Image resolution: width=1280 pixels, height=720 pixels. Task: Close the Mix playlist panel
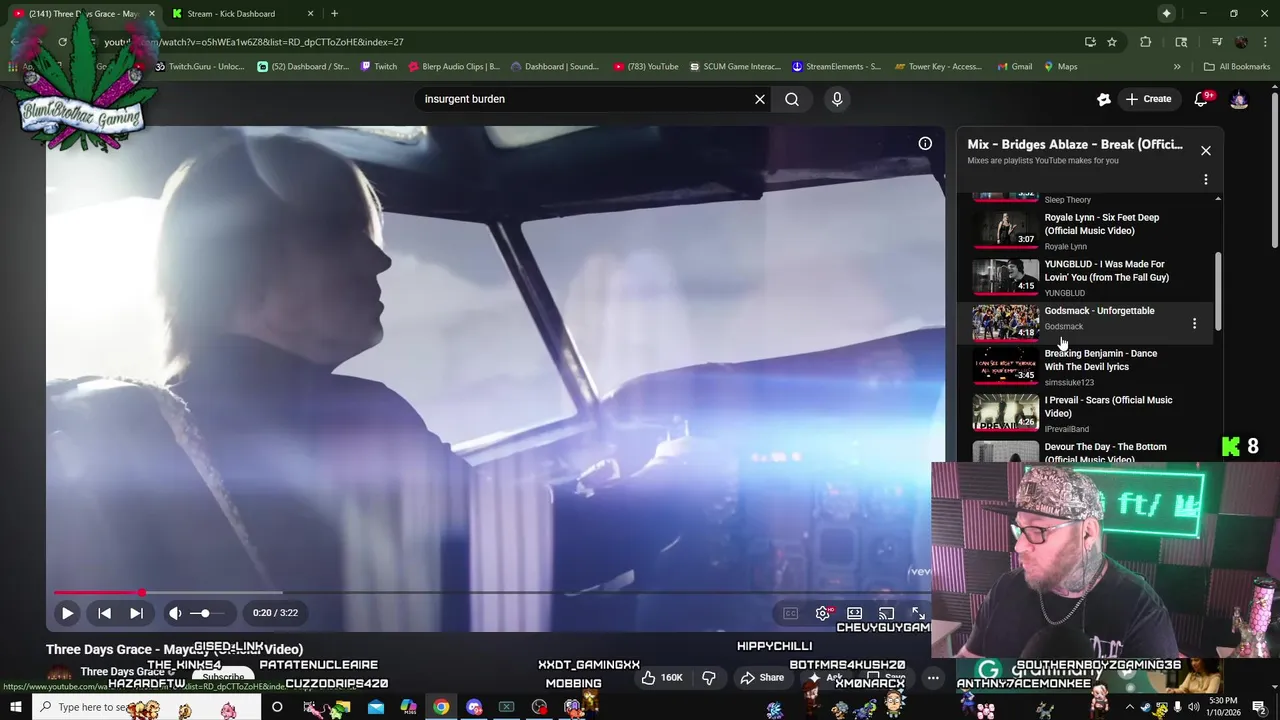1206,150
